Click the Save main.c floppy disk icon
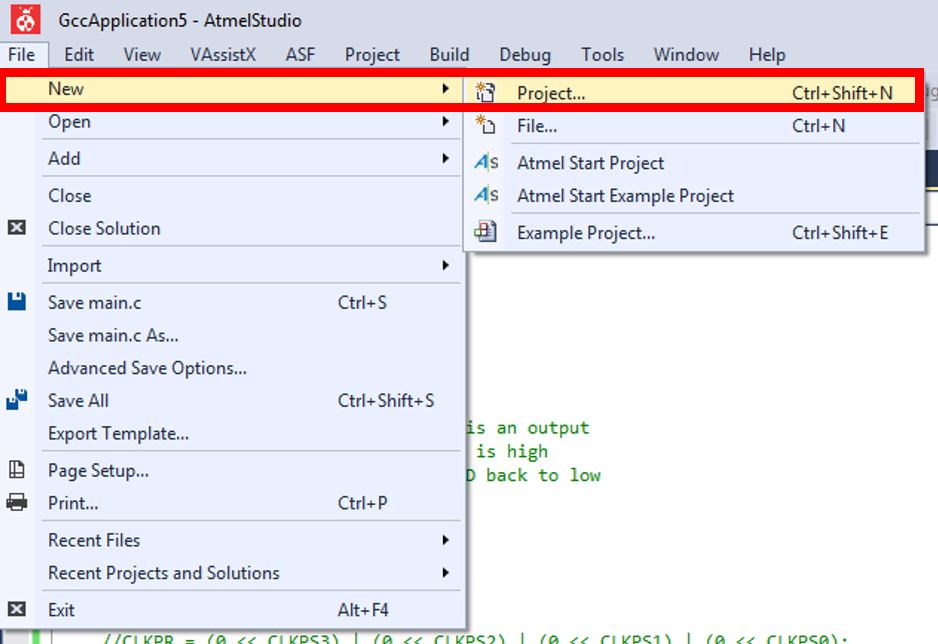Screen dimensions: 938x644 (x=17, y=301)
